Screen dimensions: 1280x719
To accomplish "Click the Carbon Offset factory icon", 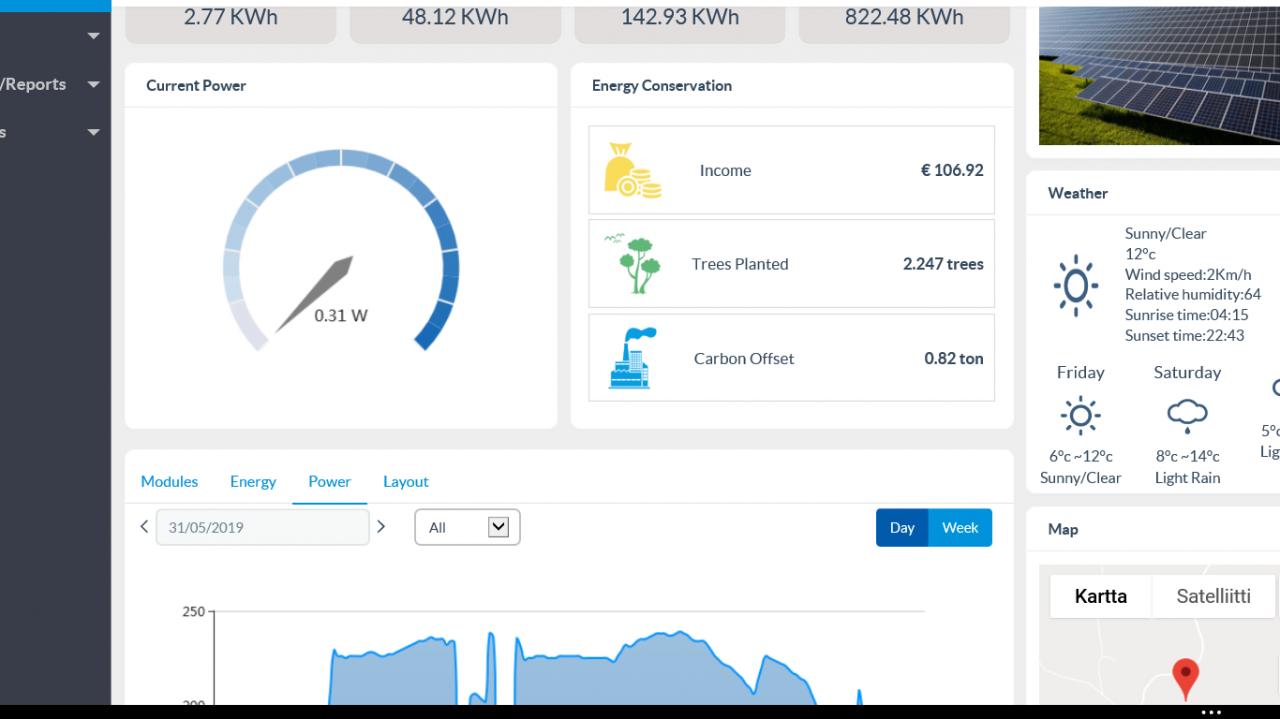I will tap(633, 358).
